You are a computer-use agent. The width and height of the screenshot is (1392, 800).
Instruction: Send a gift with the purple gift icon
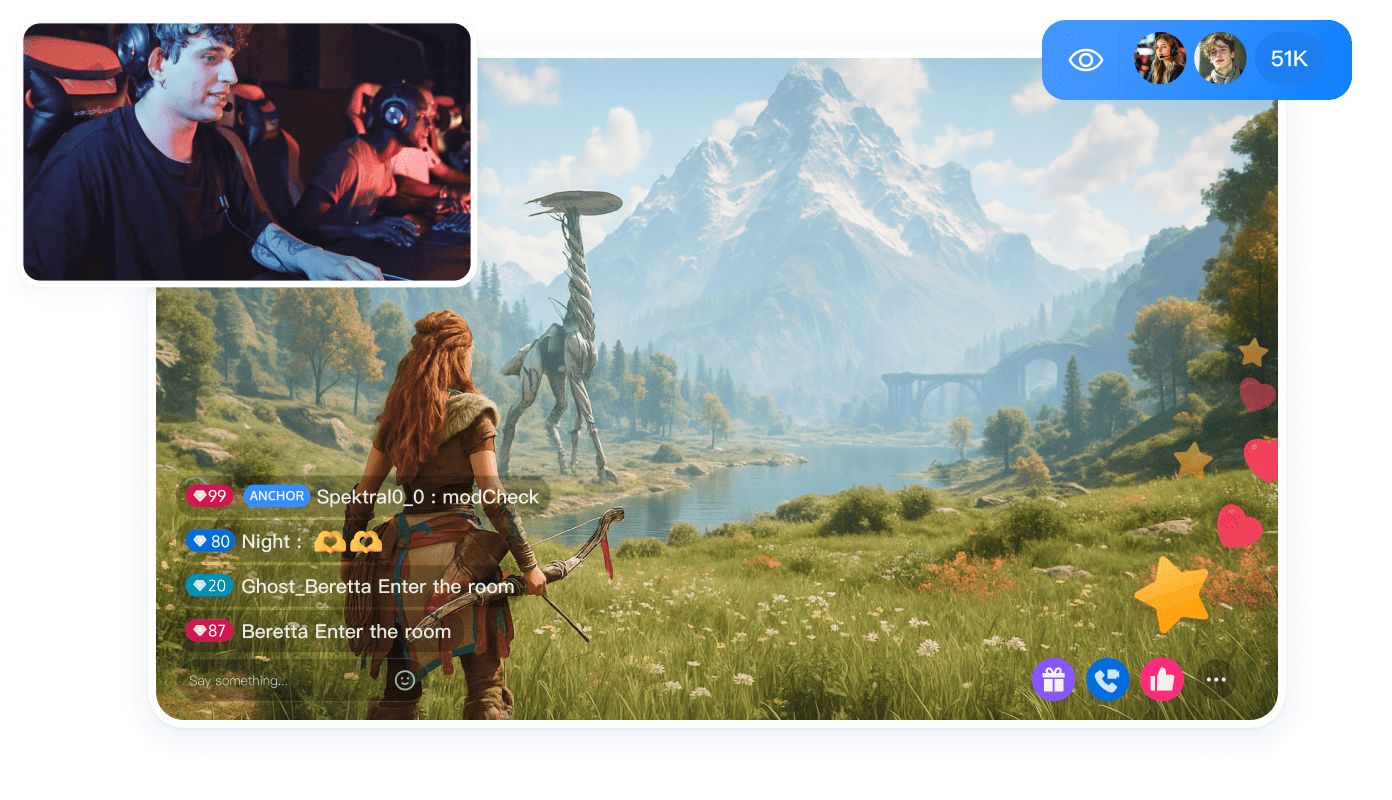tap(1053, 680)
